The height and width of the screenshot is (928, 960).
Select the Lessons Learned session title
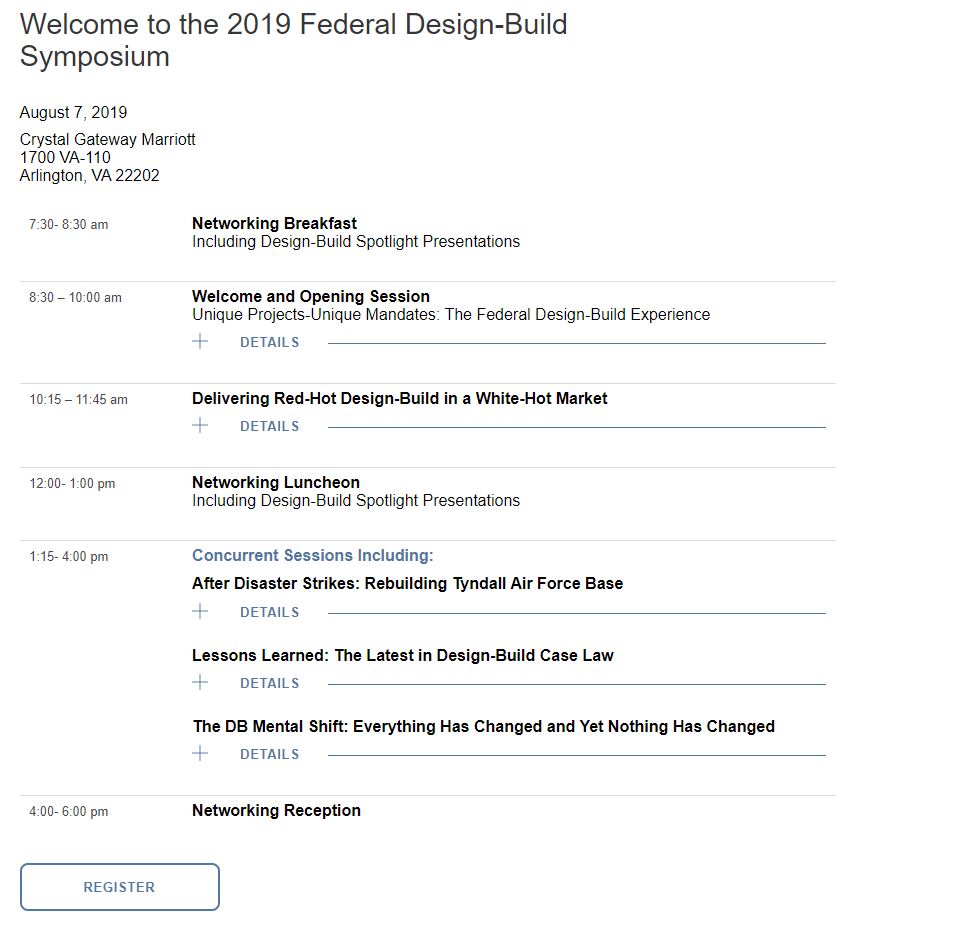[x=402, y=656]
